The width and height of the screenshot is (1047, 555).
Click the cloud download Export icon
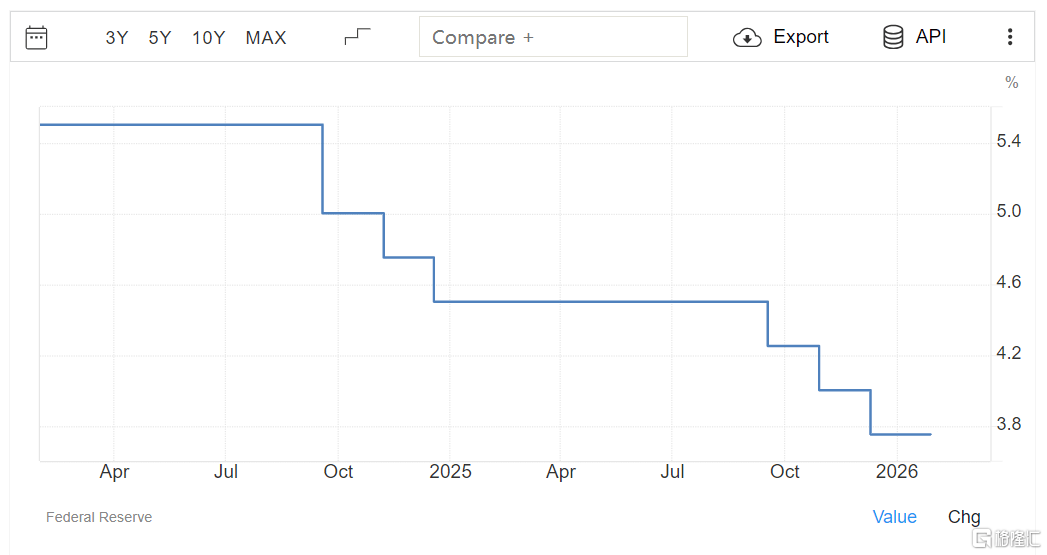point(747,38)
